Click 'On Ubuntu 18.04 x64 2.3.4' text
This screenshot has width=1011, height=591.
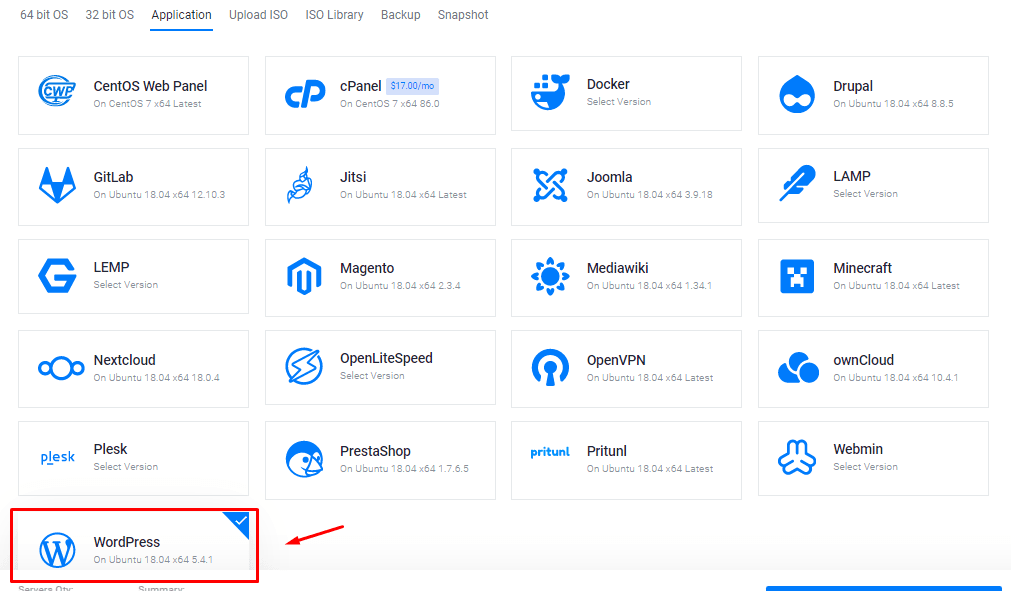[400, 286]
